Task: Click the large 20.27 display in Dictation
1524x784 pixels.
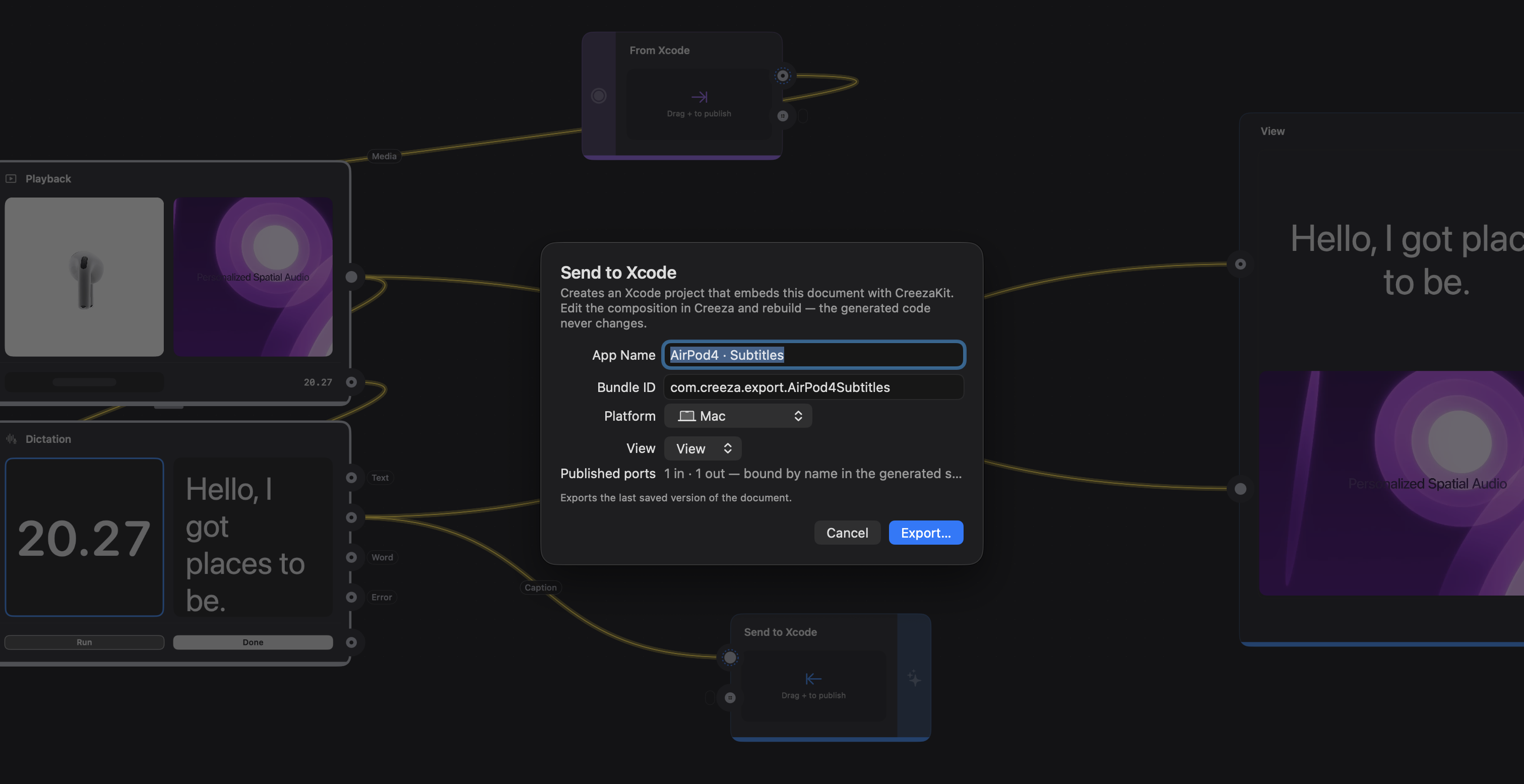Action: (x=84, y=537)
